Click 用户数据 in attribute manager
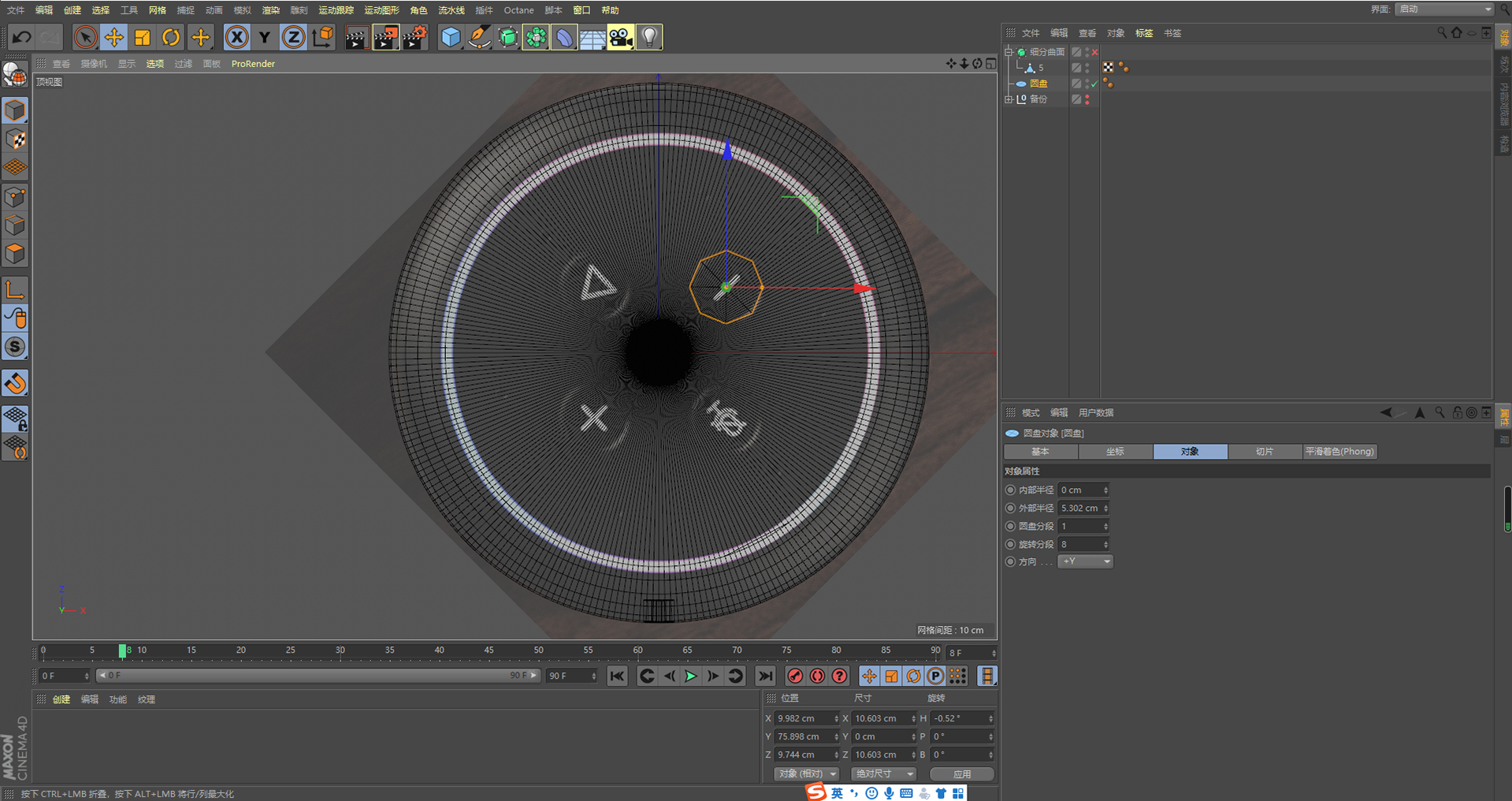 click(1096, 413)
